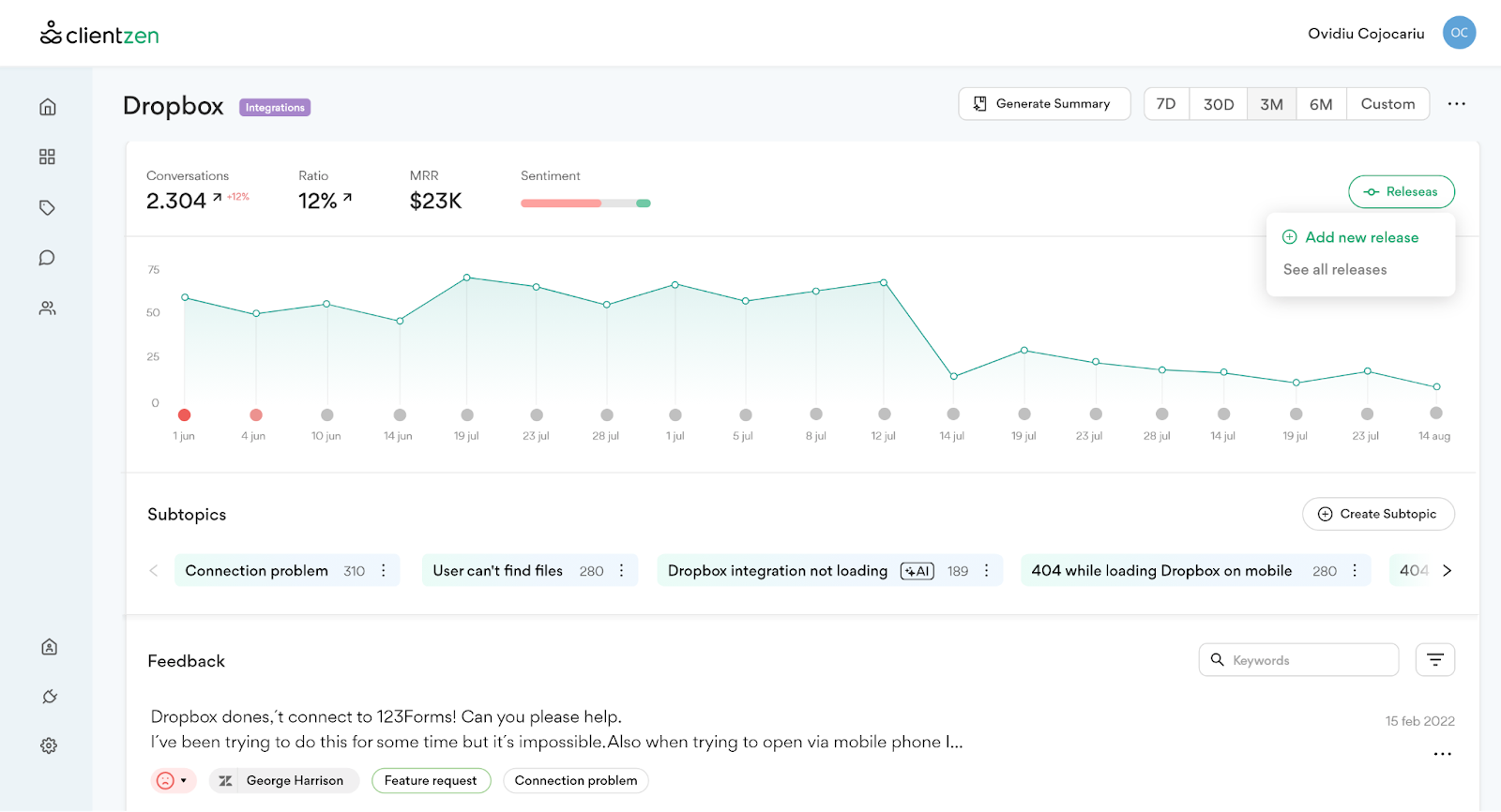Click the OC user avatar

pyautogui.click(x=1459, y=33)
